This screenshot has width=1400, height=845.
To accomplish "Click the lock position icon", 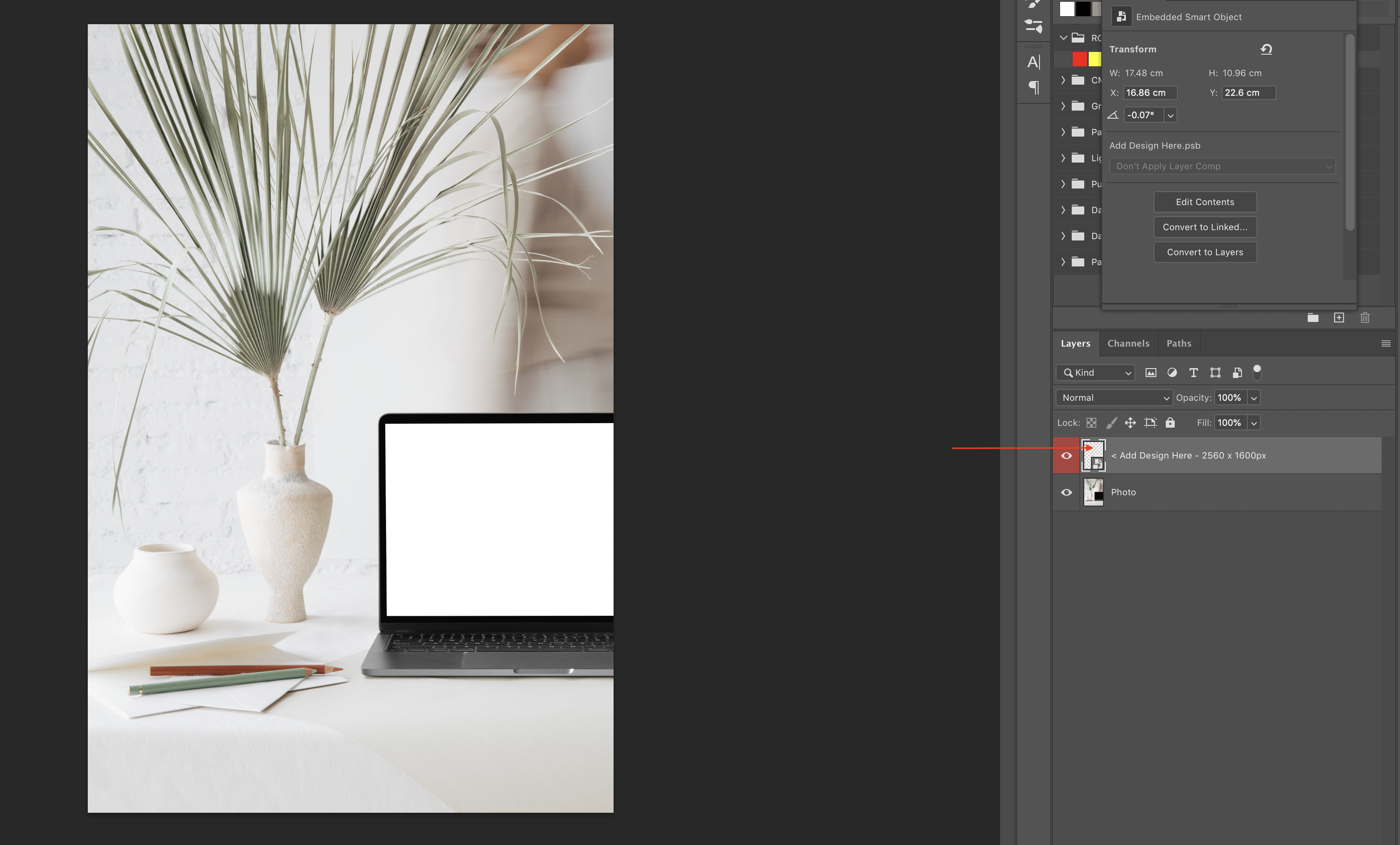I will 1130,423.
